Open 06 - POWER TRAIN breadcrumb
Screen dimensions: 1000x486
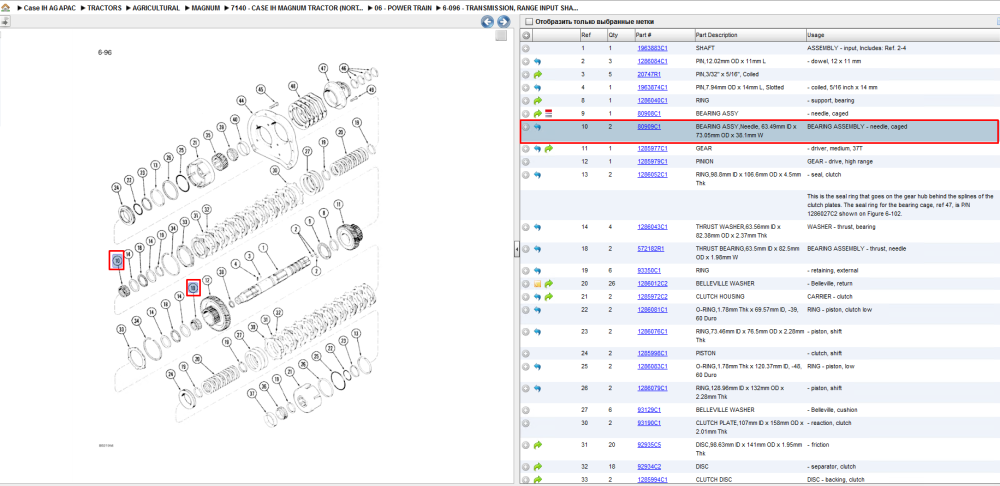pos(403,8)
